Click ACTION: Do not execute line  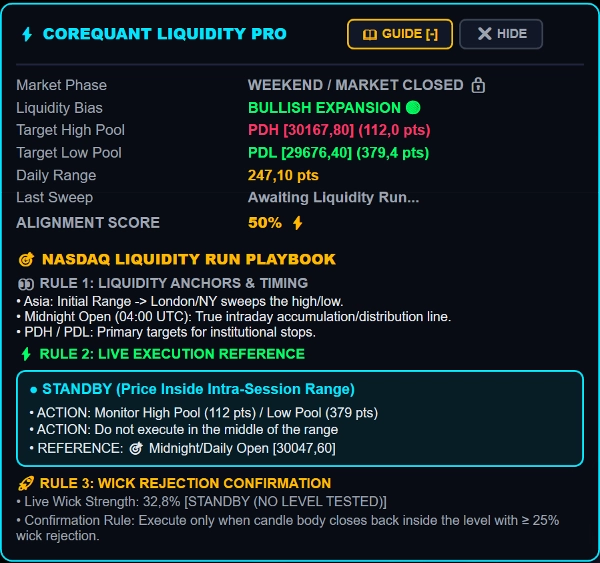coord(184,429)
